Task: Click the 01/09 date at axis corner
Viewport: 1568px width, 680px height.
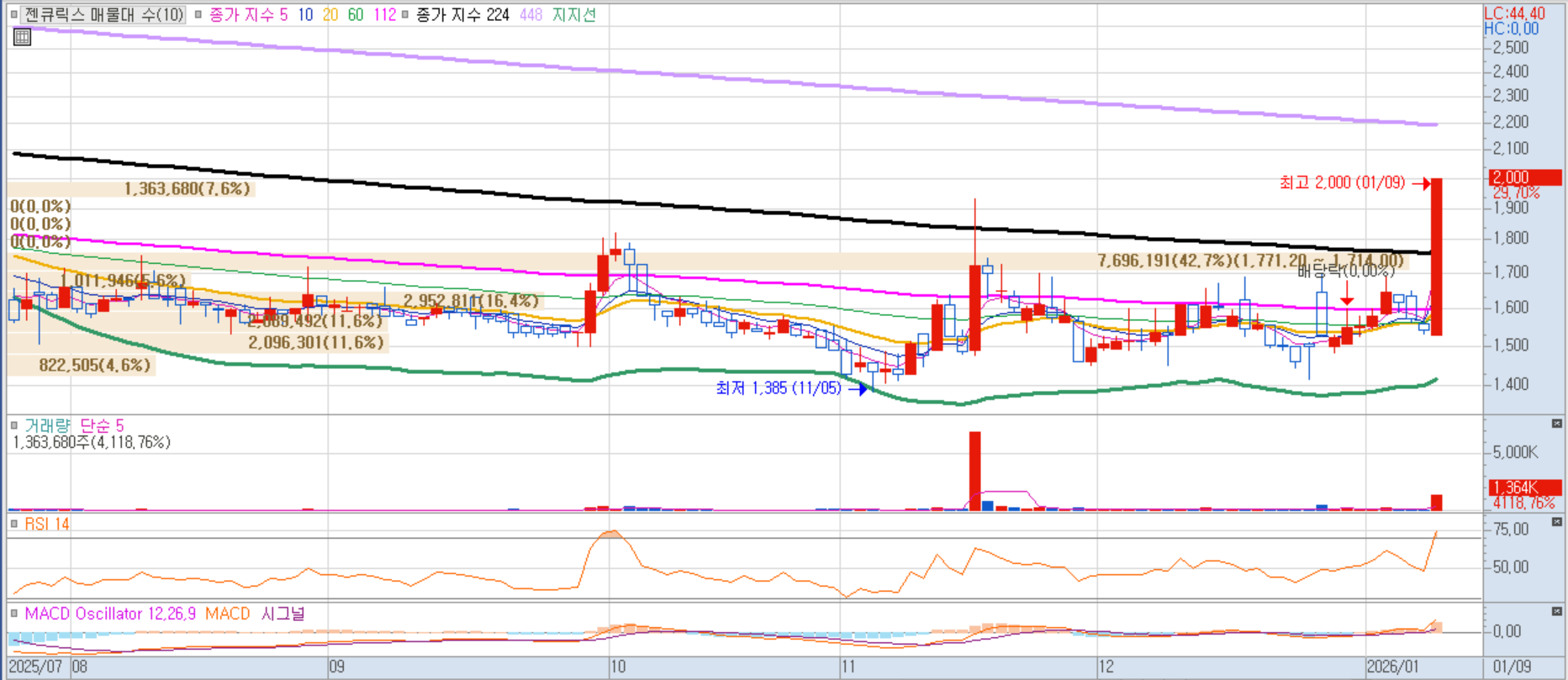Action: pos(1512,667)
